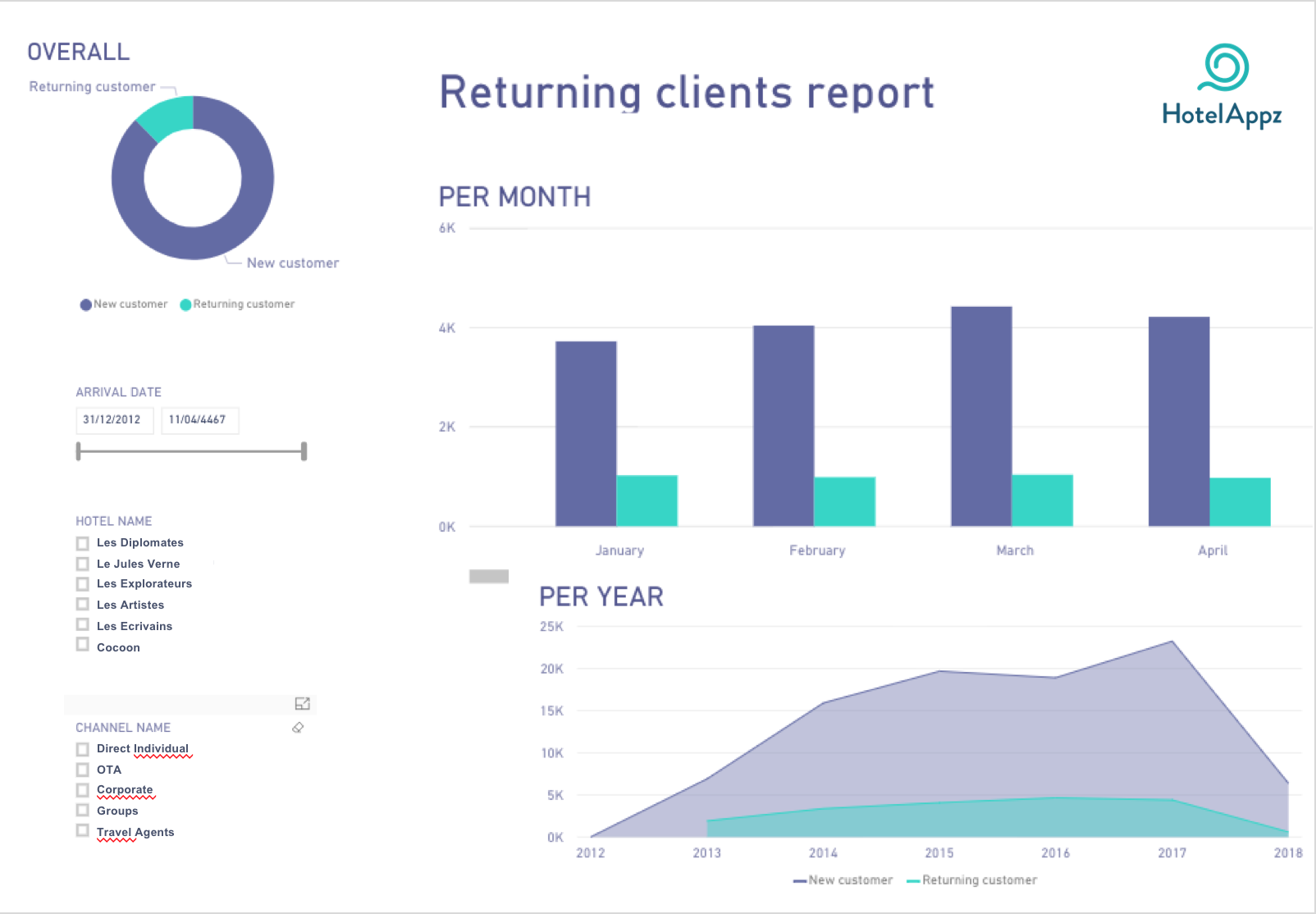Viewport: 1316px width, 914px height.
Task: Tick the Le Jules Verne checkbox
Action: coord(82,564)
